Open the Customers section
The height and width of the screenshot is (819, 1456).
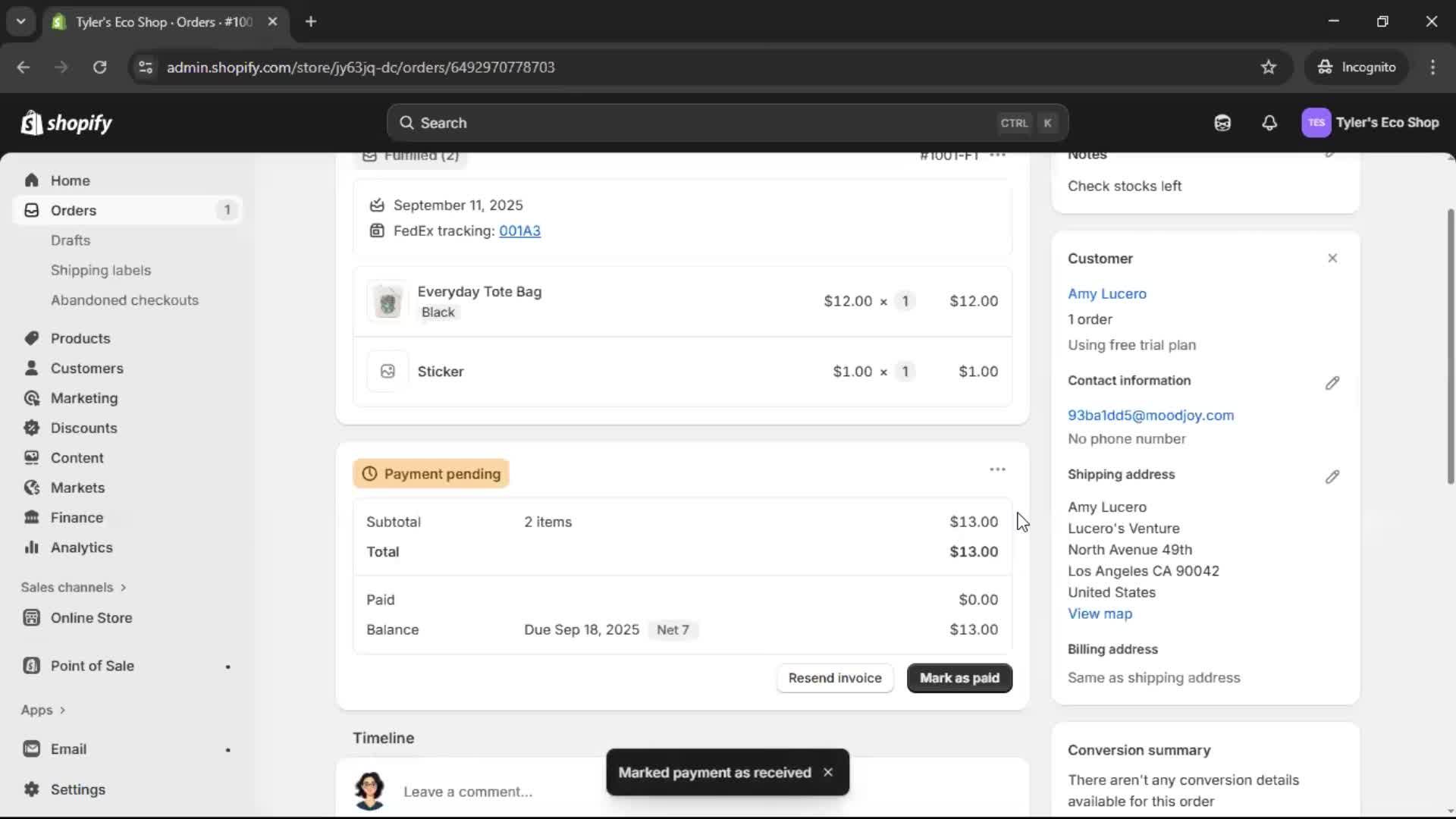88,368
